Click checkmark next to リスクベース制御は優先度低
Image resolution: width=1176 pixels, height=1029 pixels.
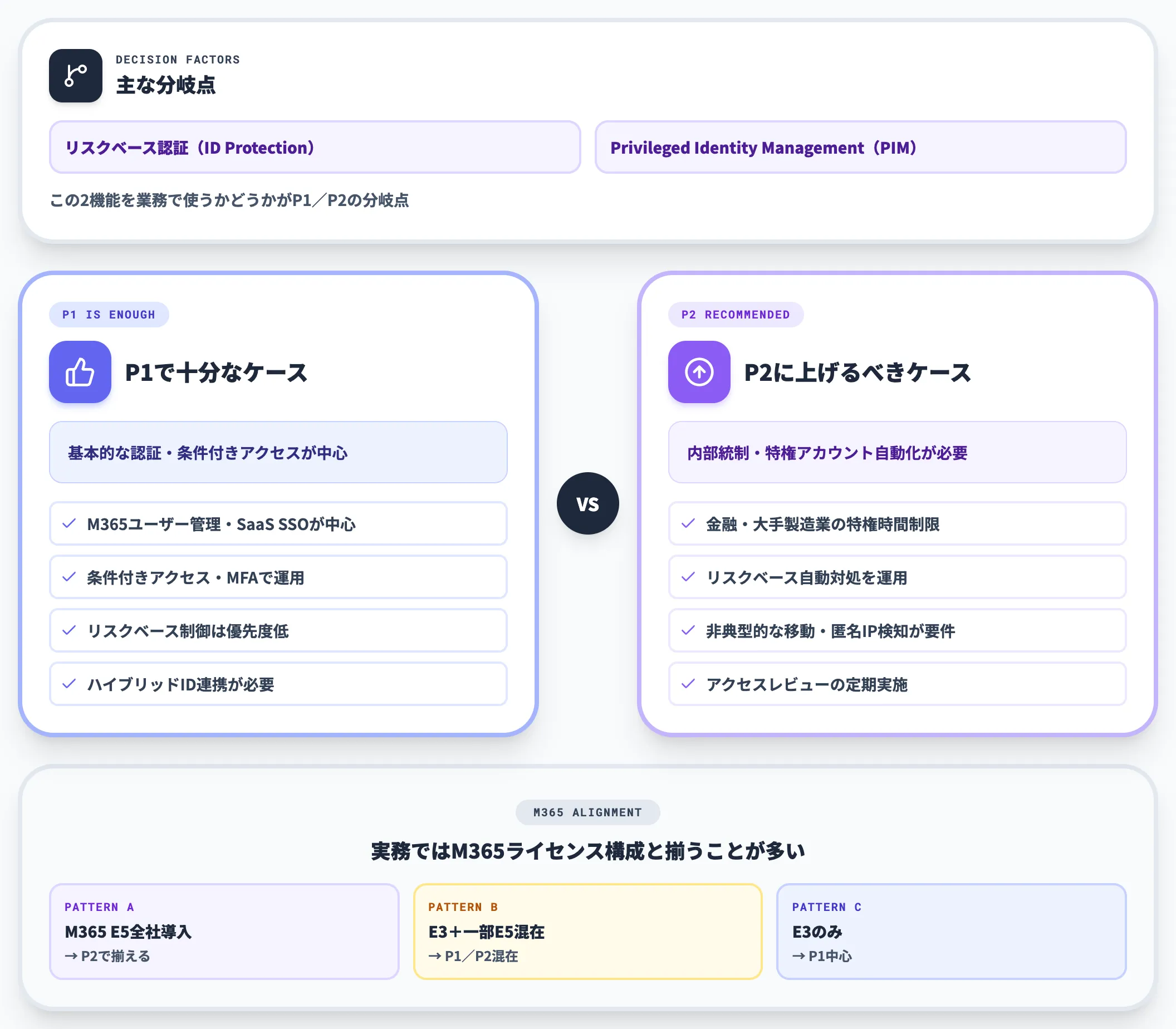[x=70, y=630]
